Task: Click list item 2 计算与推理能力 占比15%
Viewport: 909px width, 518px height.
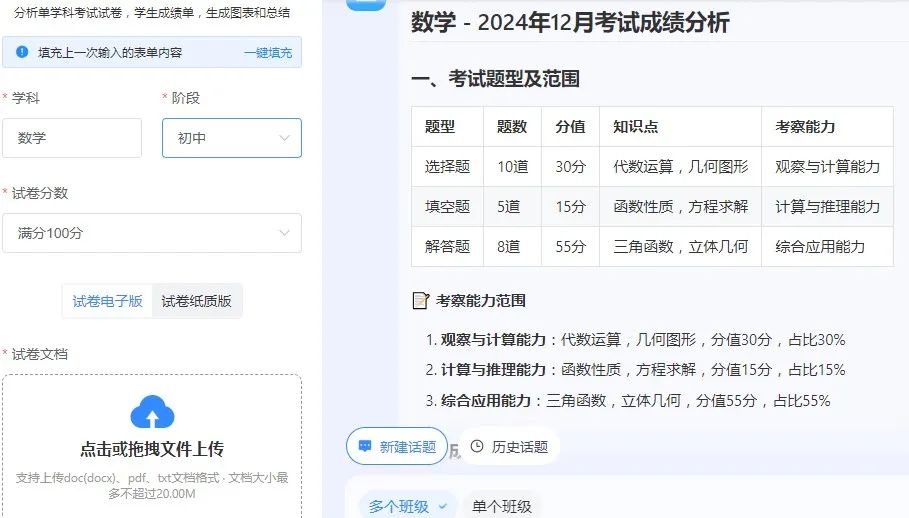Action: (635, 370)
